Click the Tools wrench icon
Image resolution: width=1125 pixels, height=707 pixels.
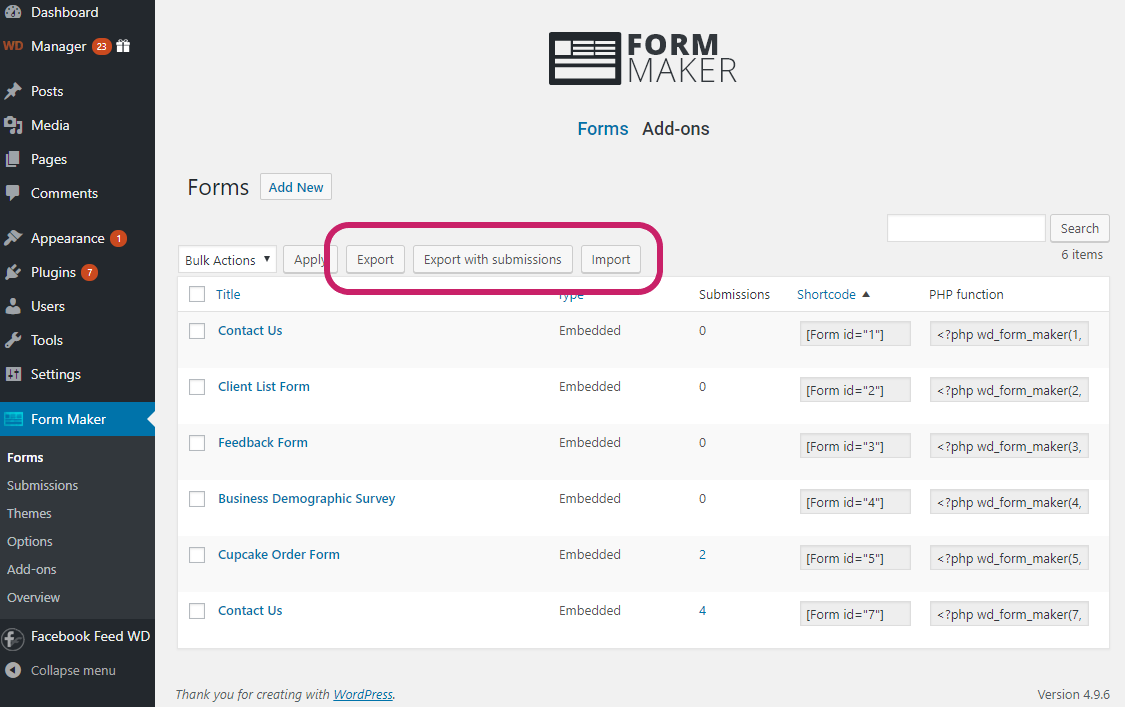tap(13, 340)
